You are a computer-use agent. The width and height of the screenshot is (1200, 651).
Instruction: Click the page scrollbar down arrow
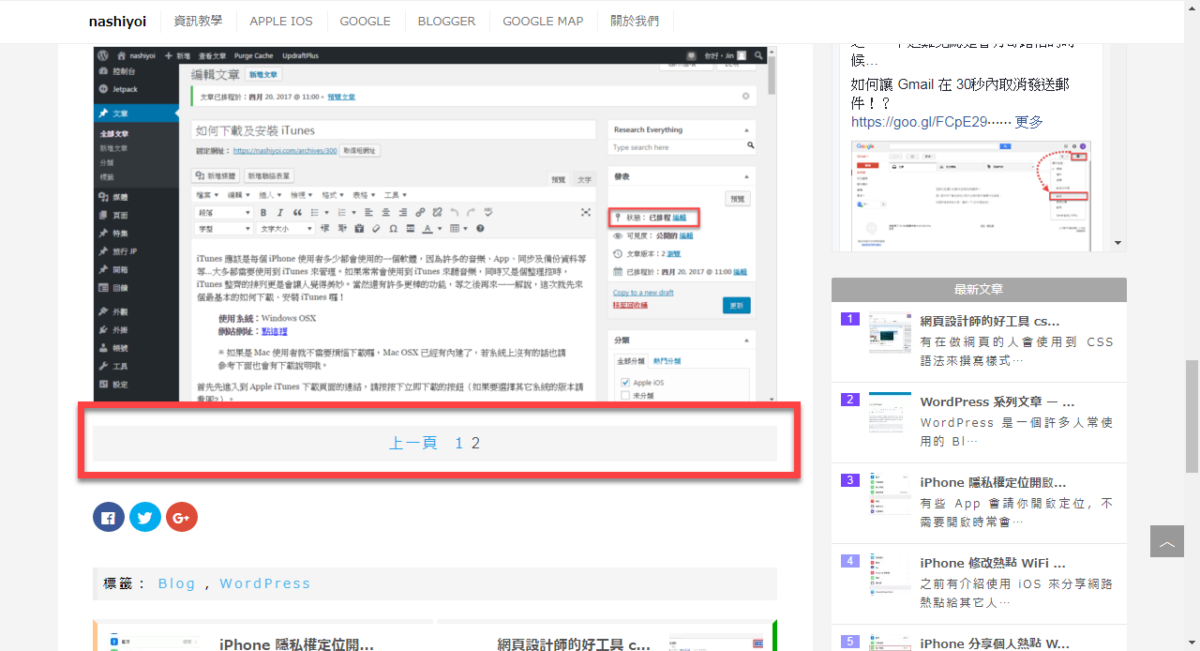1192,644
